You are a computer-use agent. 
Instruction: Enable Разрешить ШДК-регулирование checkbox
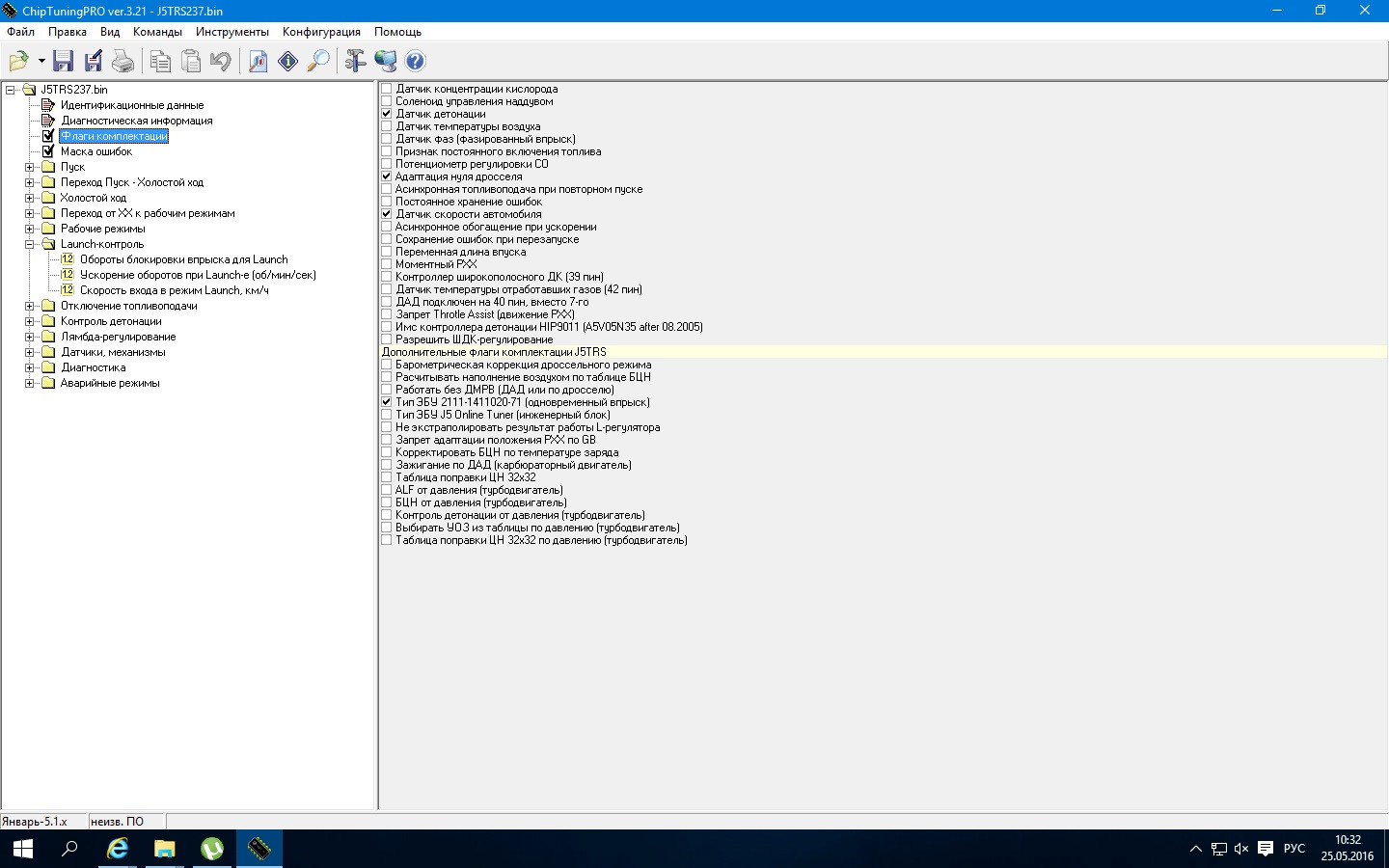[x=387, y=339]
